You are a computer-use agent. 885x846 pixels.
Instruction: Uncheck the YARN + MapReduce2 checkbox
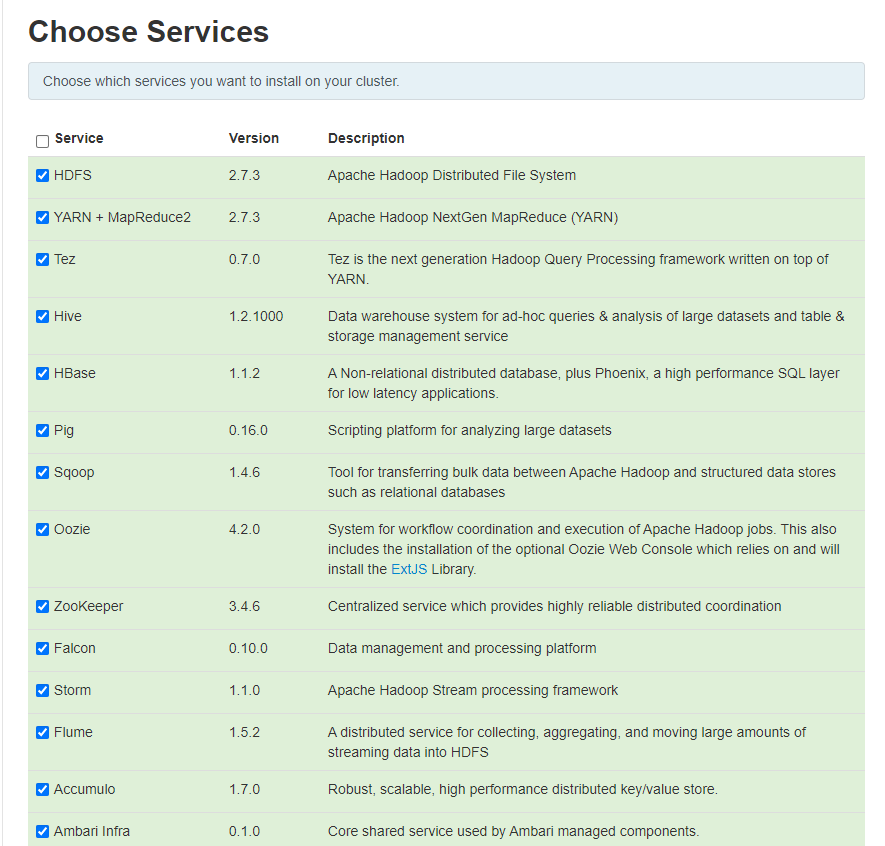pyautogui.click(x=42, y=218)
